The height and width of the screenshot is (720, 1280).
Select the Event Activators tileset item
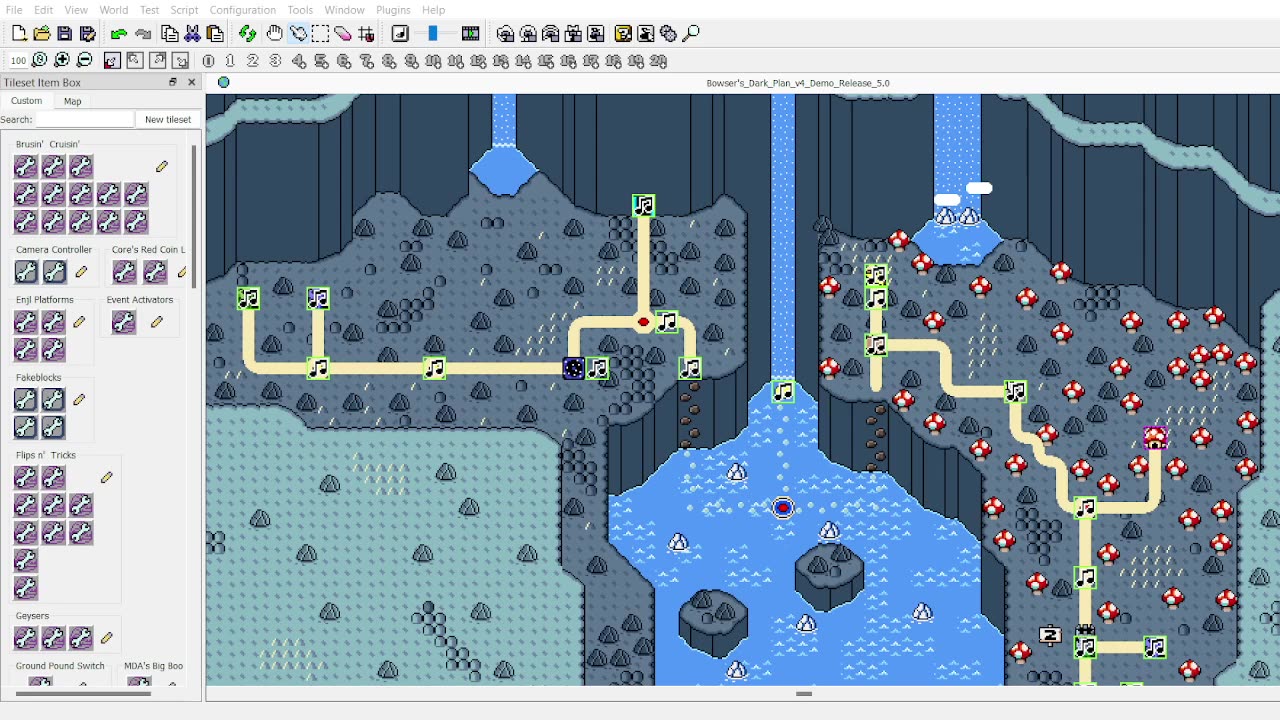[123, 322]
